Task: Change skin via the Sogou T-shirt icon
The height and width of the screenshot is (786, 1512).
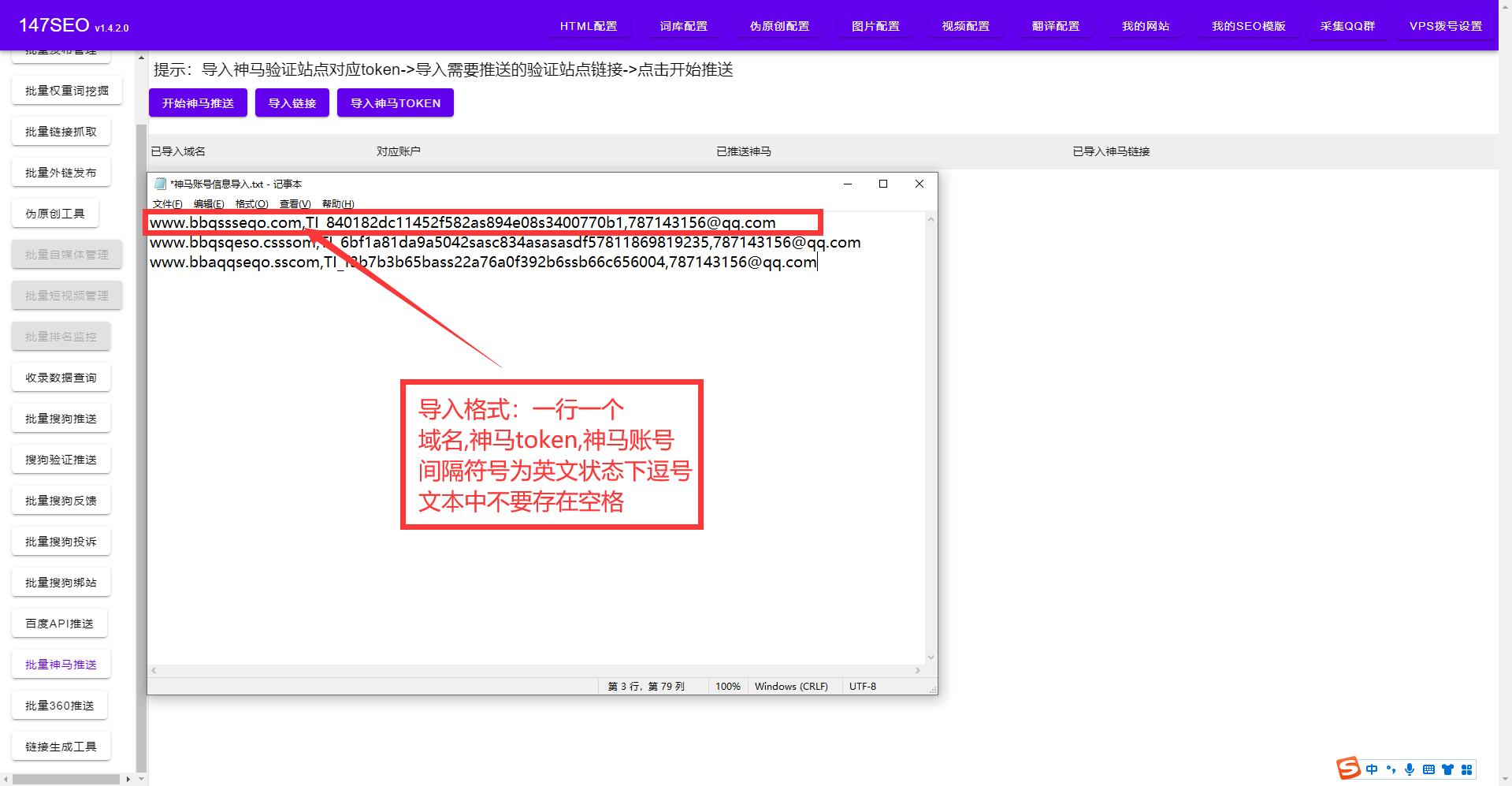Action: (1447, 769)
